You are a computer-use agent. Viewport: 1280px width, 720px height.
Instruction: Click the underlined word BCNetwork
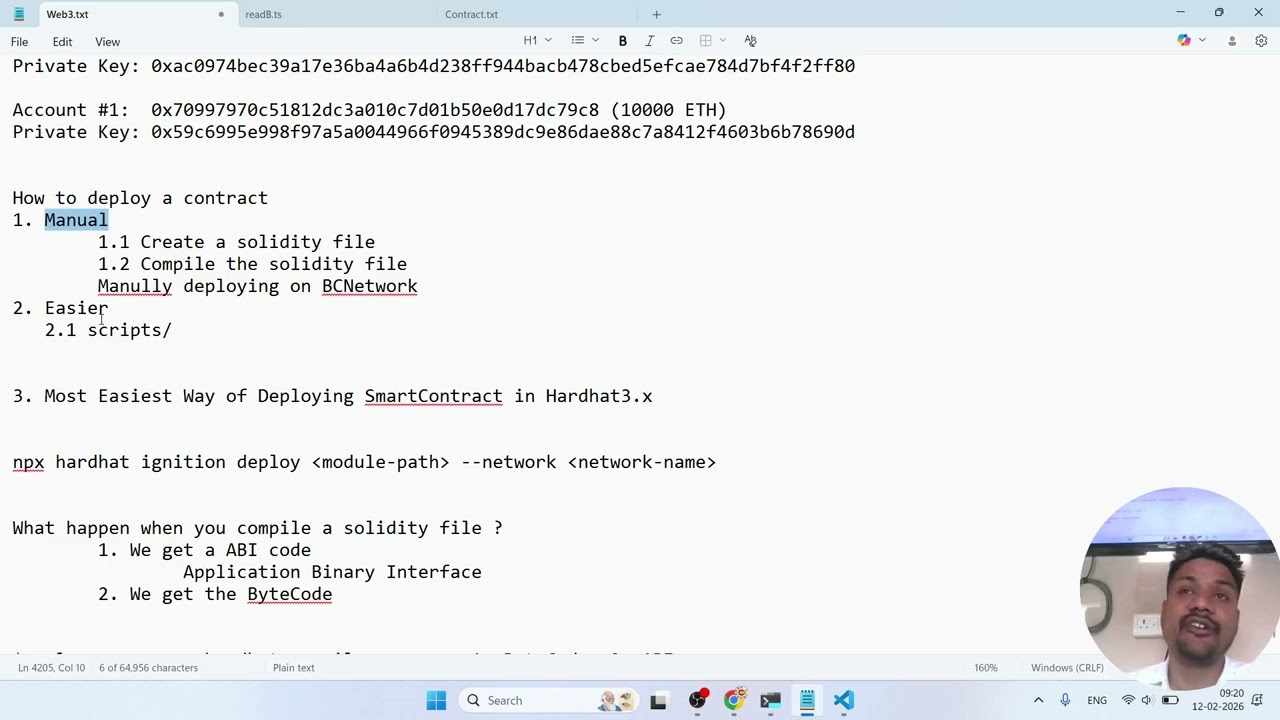click(x=370, y=286)
